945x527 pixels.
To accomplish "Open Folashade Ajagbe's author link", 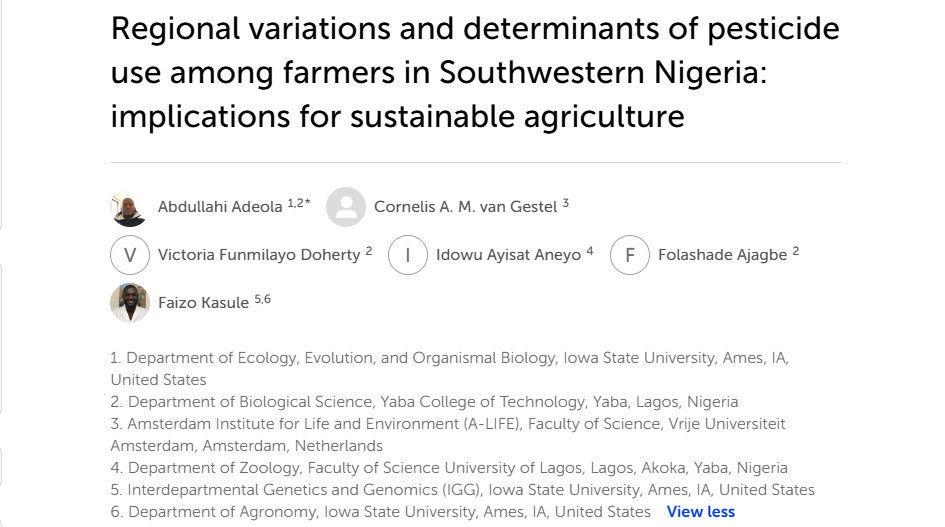I will pos(723,254).
